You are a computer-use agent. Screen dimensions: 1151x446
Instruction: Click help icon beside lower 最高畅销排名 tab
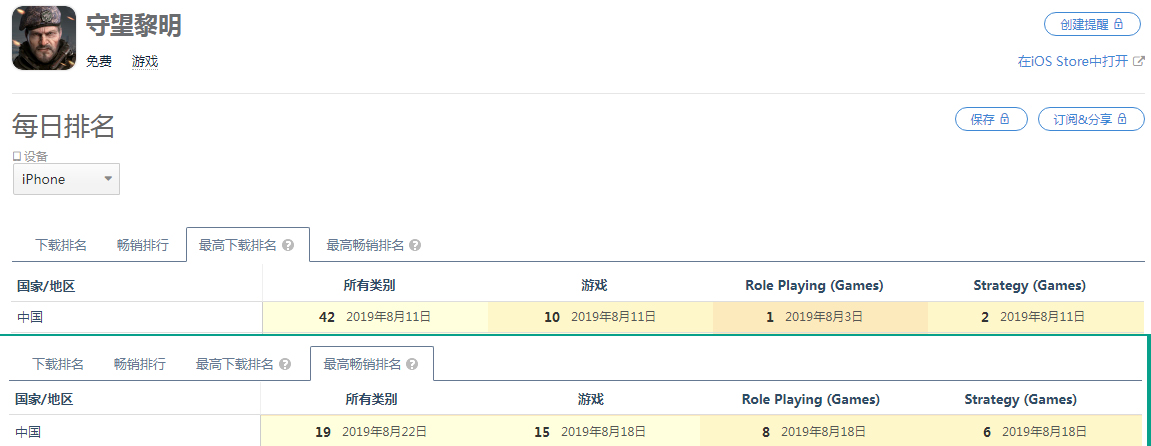pos(412,365)
